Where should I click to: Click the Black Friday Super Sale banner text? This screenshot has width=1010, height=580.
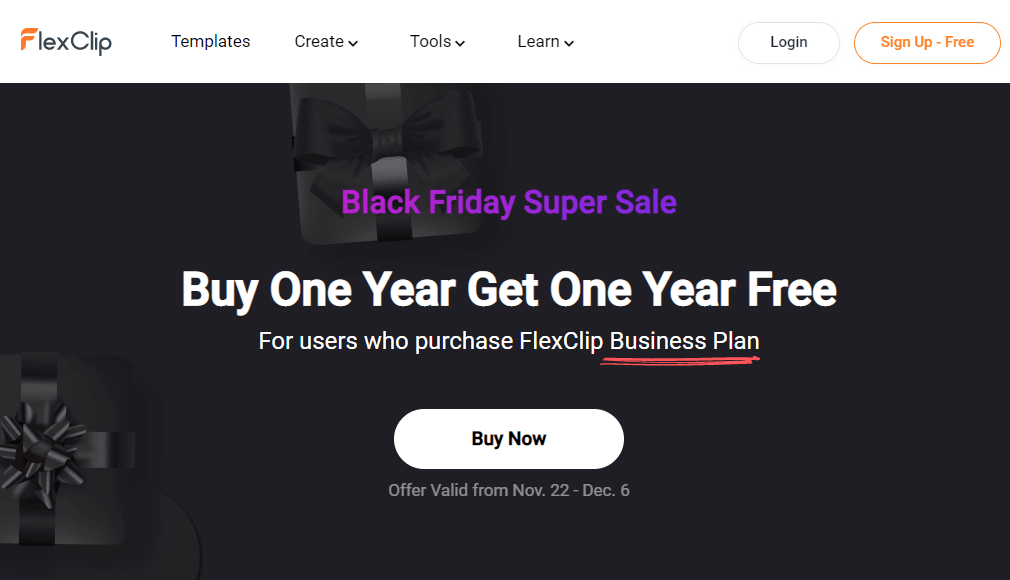pos(509,202)
